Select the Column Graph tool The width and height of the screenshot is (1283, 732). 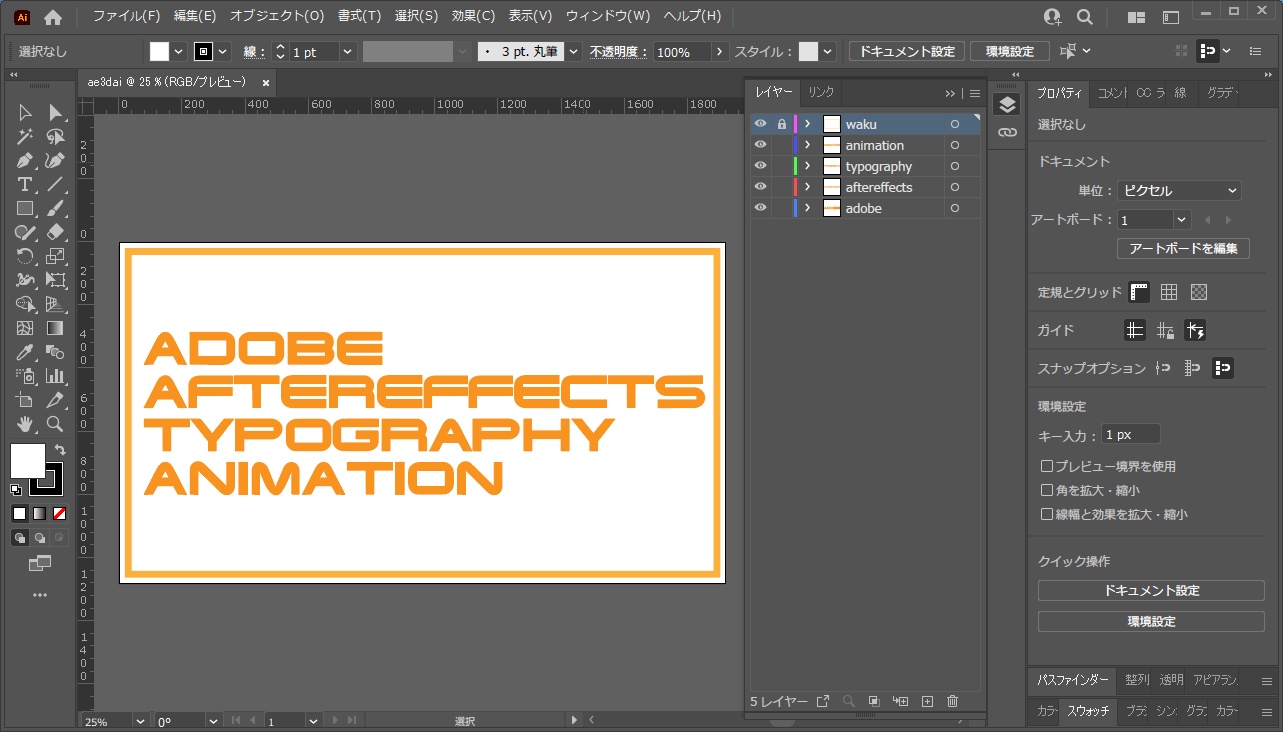click(56, 377)
